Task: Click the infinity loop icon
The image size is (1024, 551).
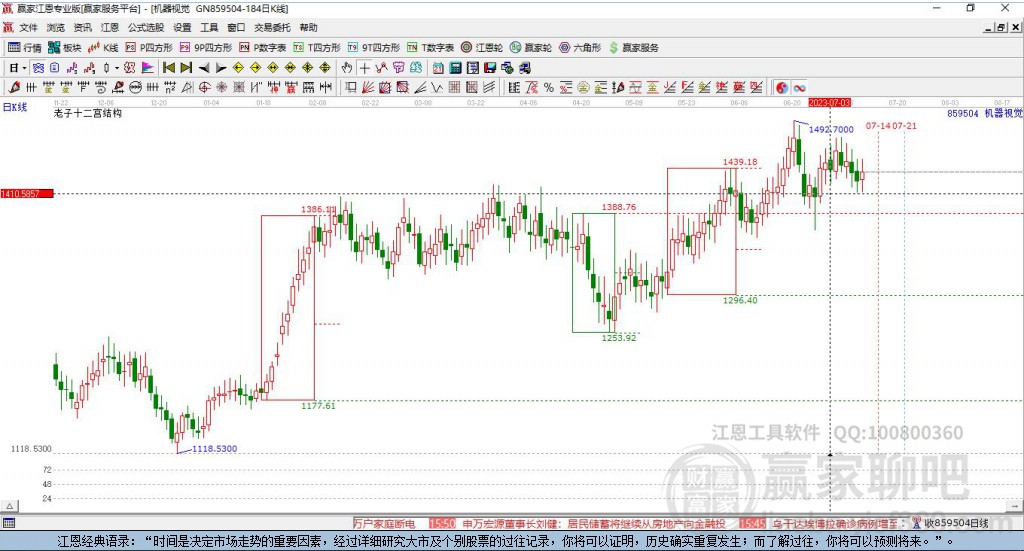Action: click(799, 87)
